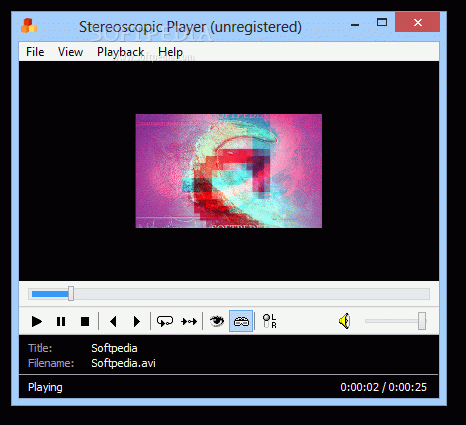This screenshot has height=425, width=466.
Task: Open the File menu
Action: [35, 52]
